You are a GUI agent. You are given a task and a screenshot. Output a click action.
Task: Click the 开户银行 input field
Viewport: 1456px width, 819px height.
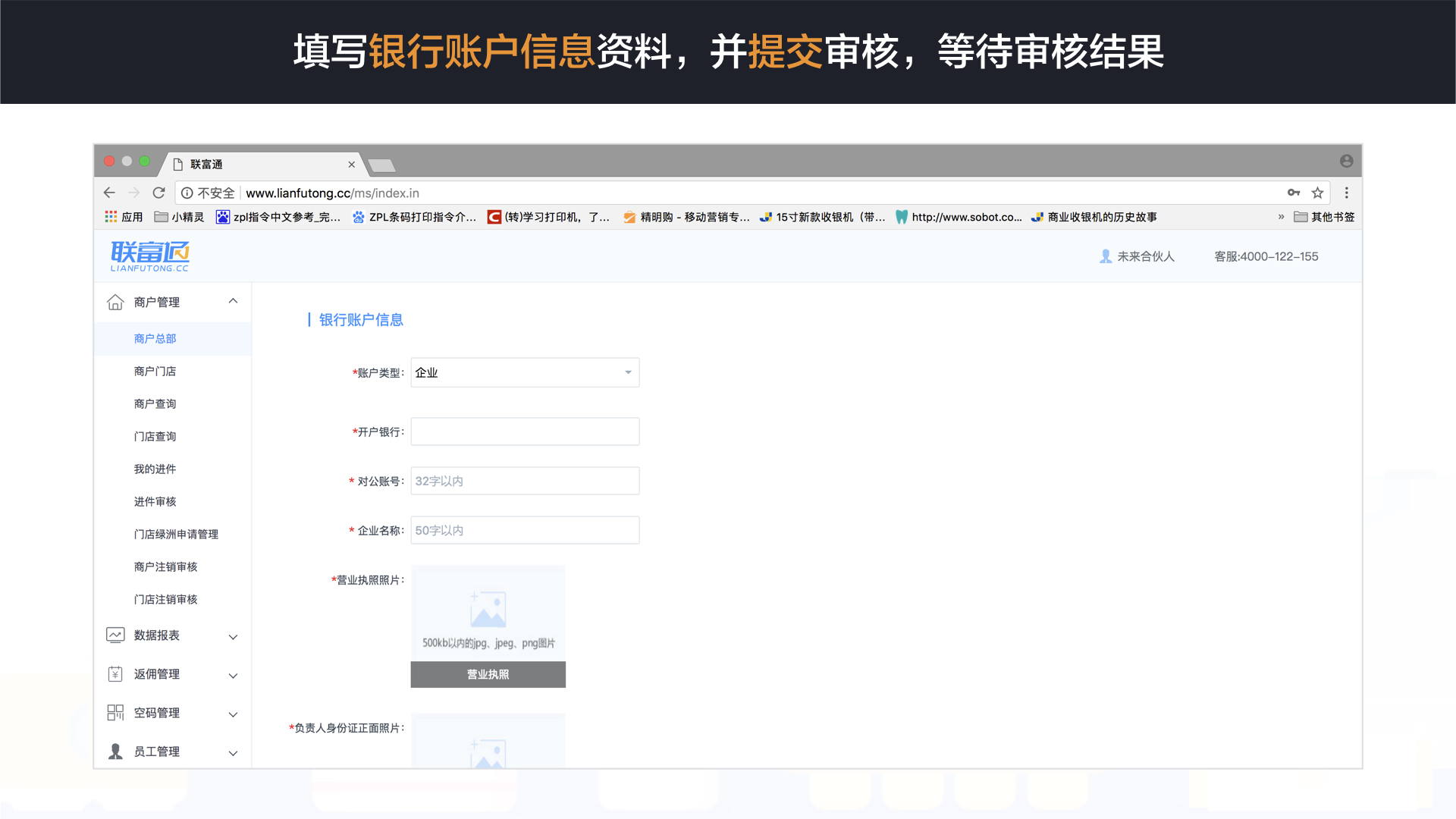(x=525, y=431)
